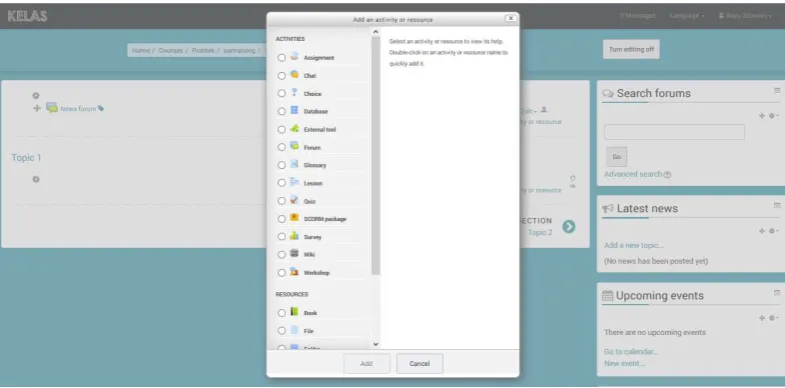Image resolution: width=785 pixels, height=388 pixels.
Task: Click the Courses breadcrumb link
Action: tap(171, 51)
